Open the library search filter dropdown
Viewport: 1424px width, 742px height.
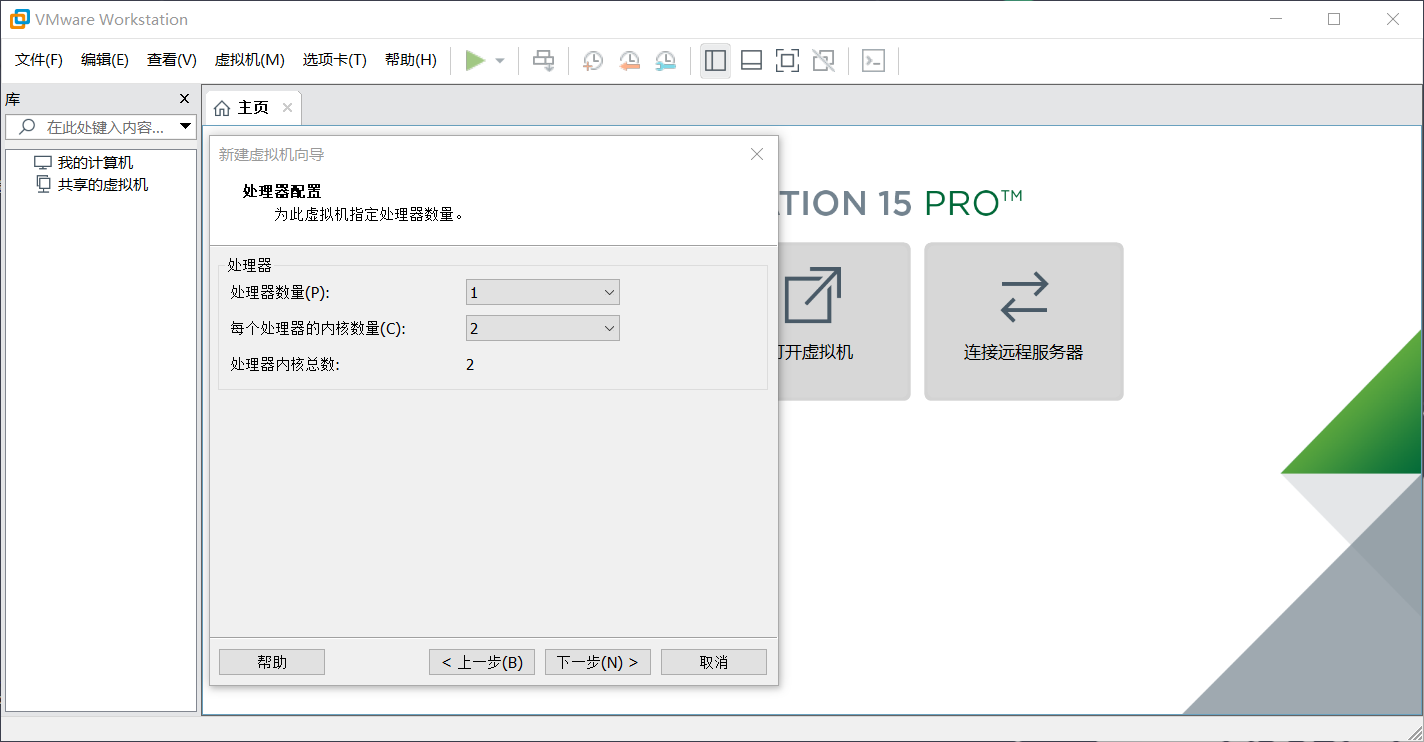185,127
